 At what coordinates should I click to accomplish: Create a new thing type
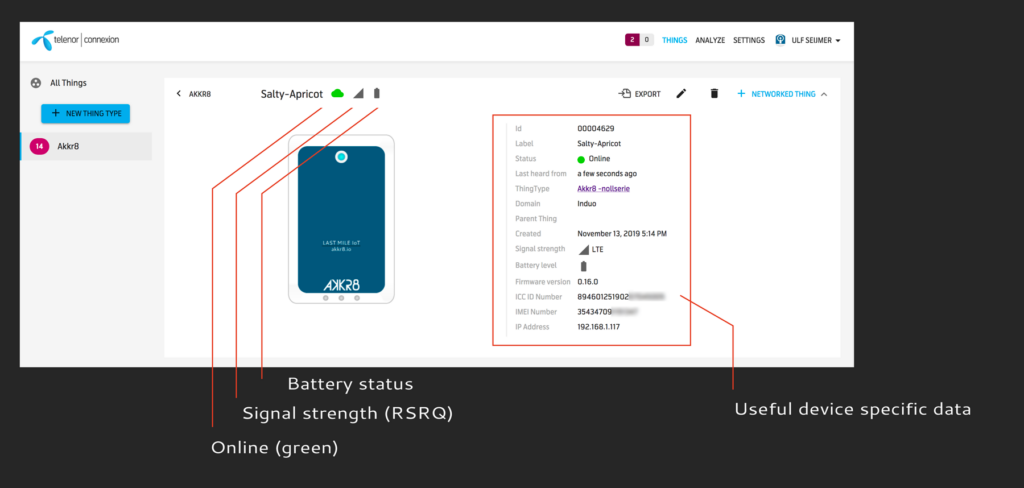(x=85, y=113)
